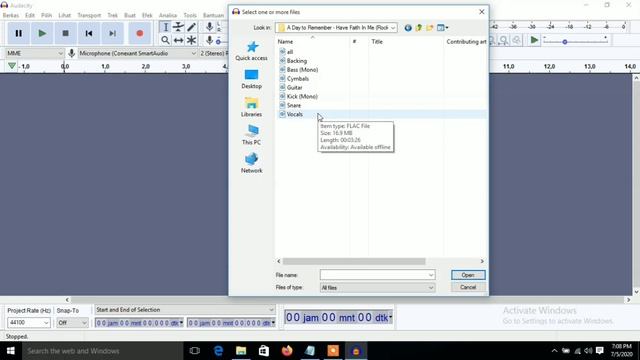Open the Start and End of Selection dropdown

coord(184,310)
